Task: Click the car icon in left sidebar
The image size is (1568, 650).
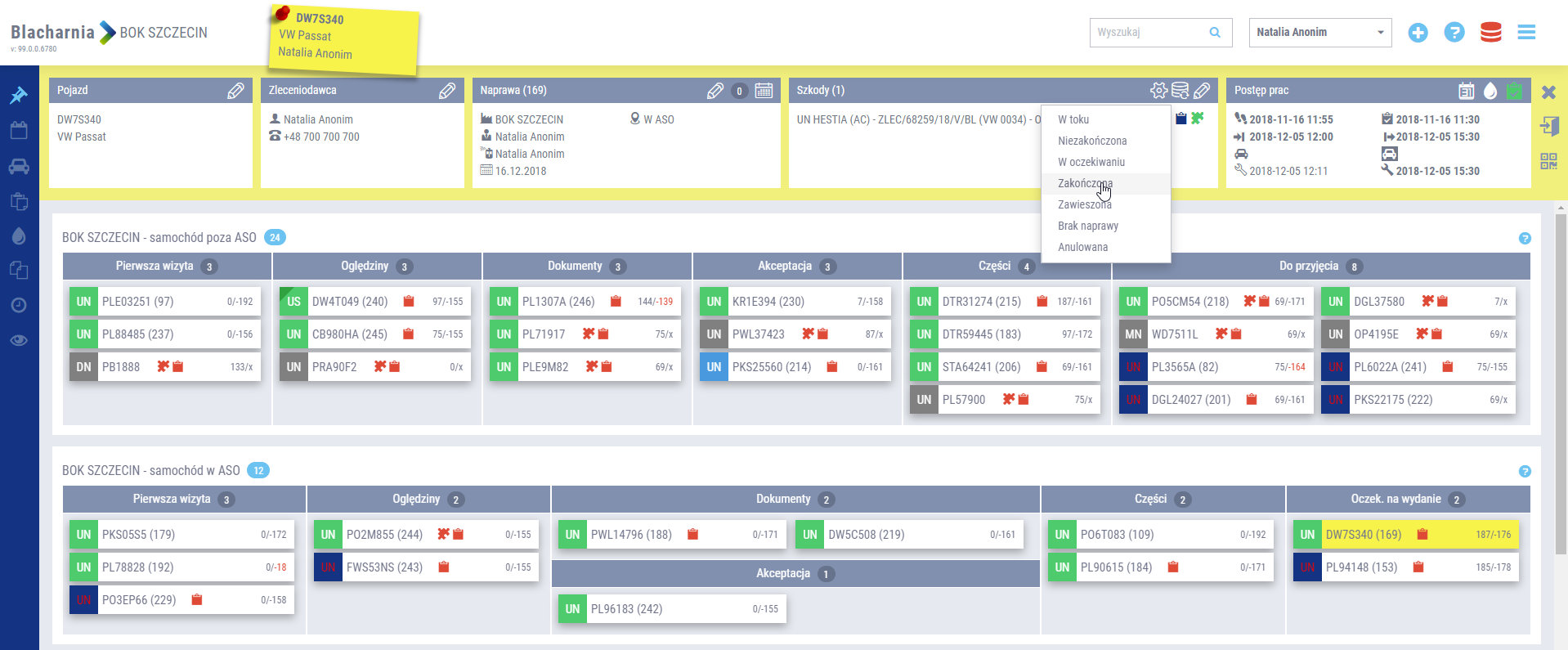Action: (18, 167)
